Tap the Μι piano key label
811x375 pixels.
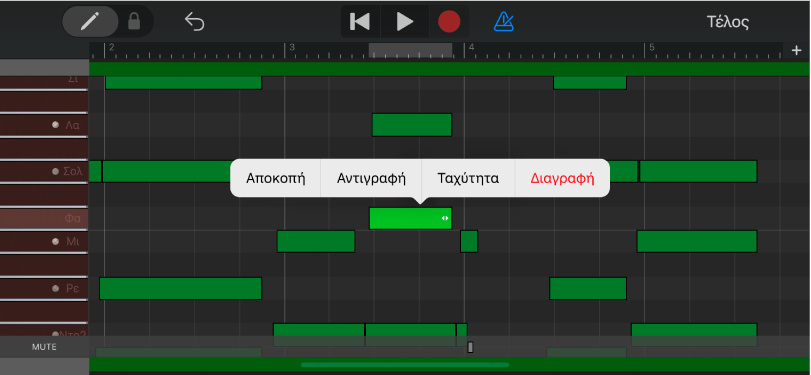click(x=73, y=242)
